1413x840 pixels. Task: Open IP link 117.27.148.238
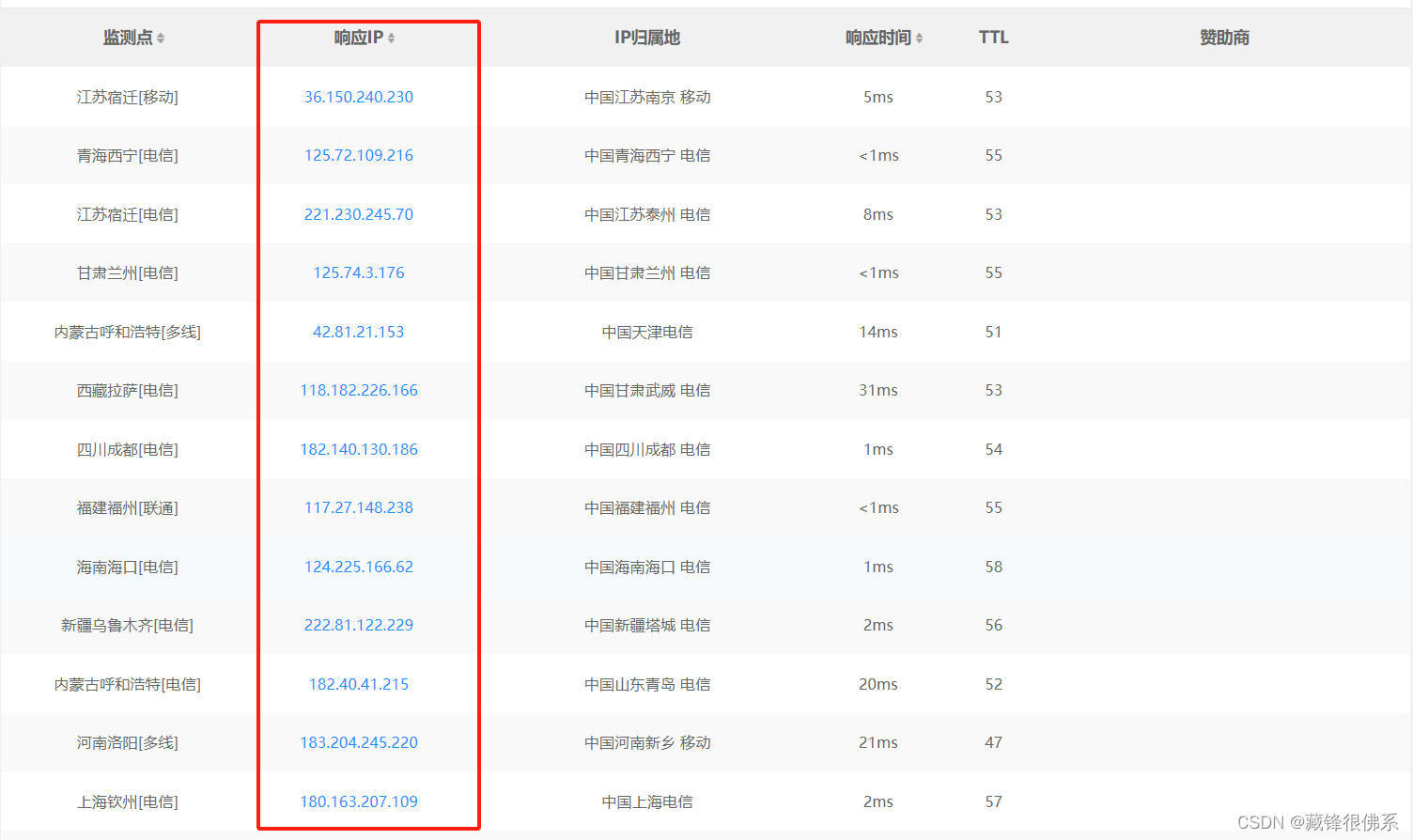(x=359, y=507)
